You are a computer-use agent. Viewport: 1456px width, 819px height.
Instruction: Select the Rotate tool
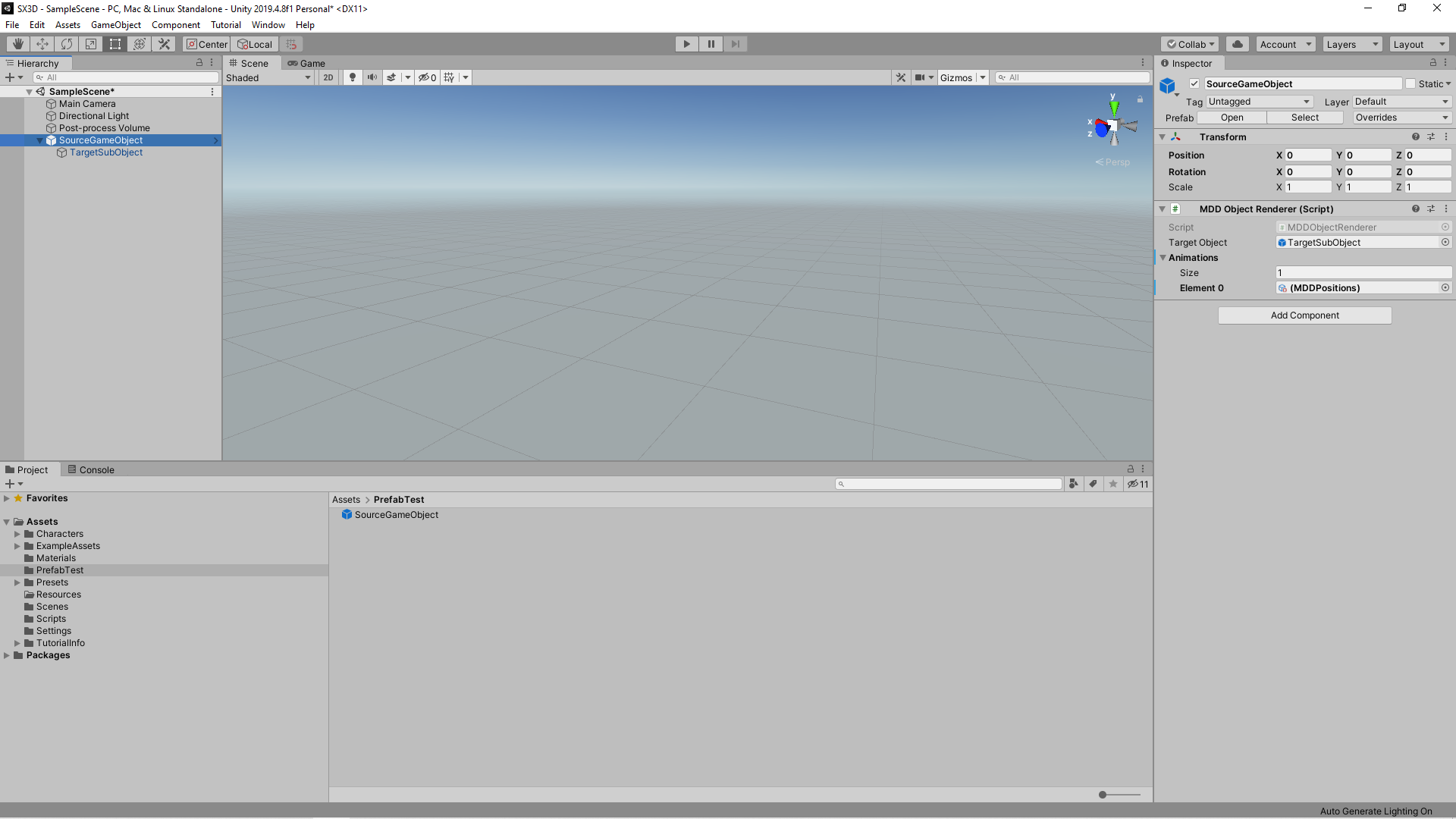(x=67, y=43)
